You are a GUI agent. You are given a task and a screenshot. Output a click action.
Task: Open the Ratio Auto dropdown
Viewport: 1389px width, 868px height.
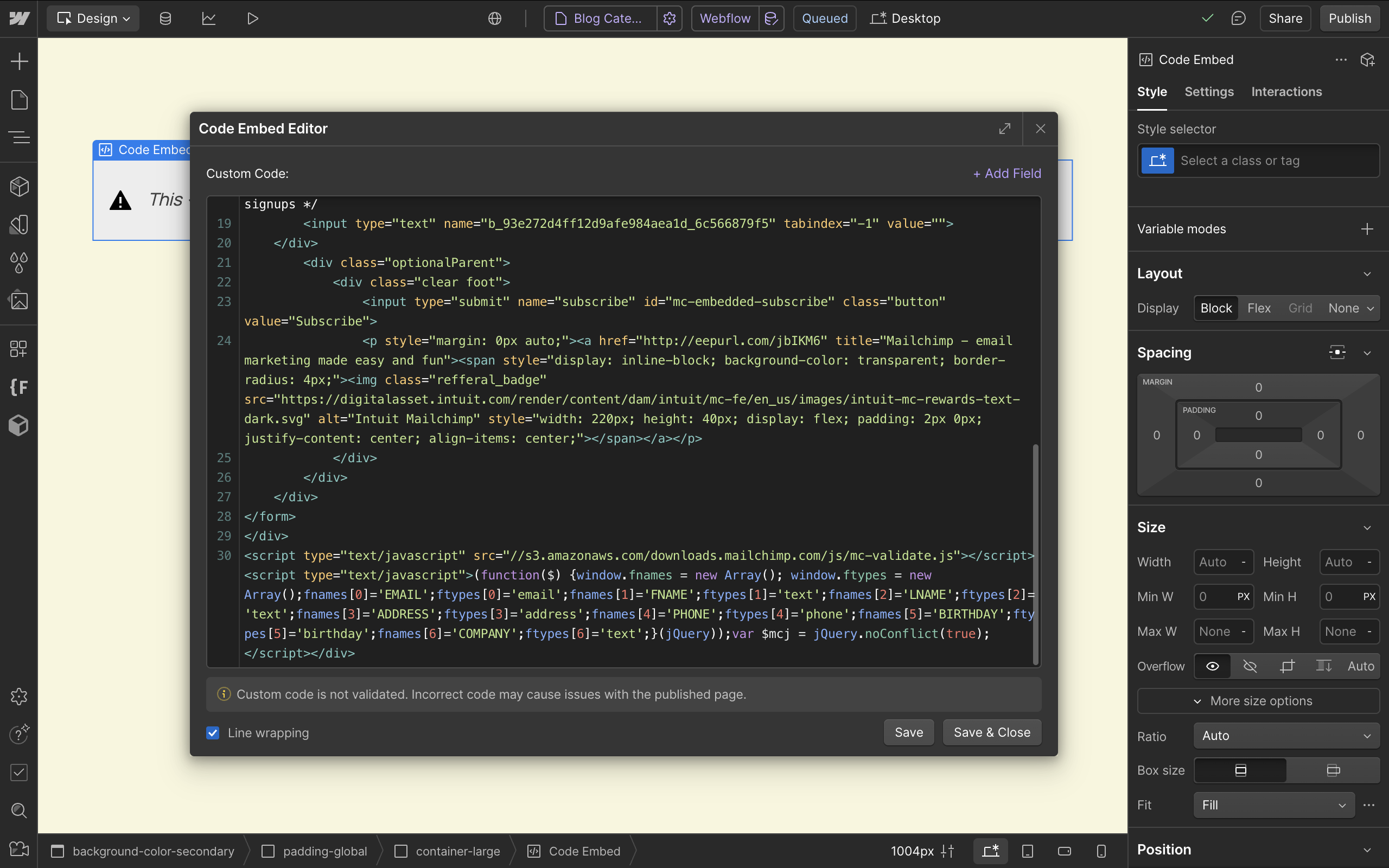pyautogui.click(x=1286, y=736)
